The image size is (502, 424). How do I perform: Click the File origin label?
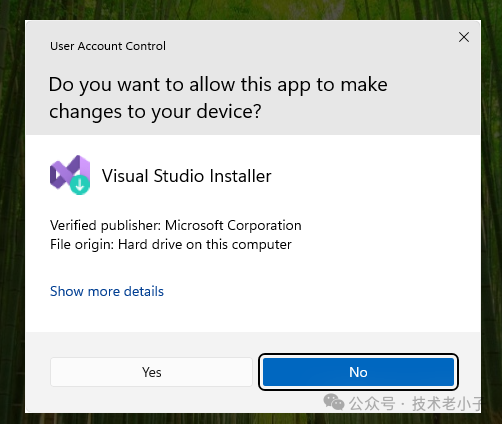pos(82,245)
